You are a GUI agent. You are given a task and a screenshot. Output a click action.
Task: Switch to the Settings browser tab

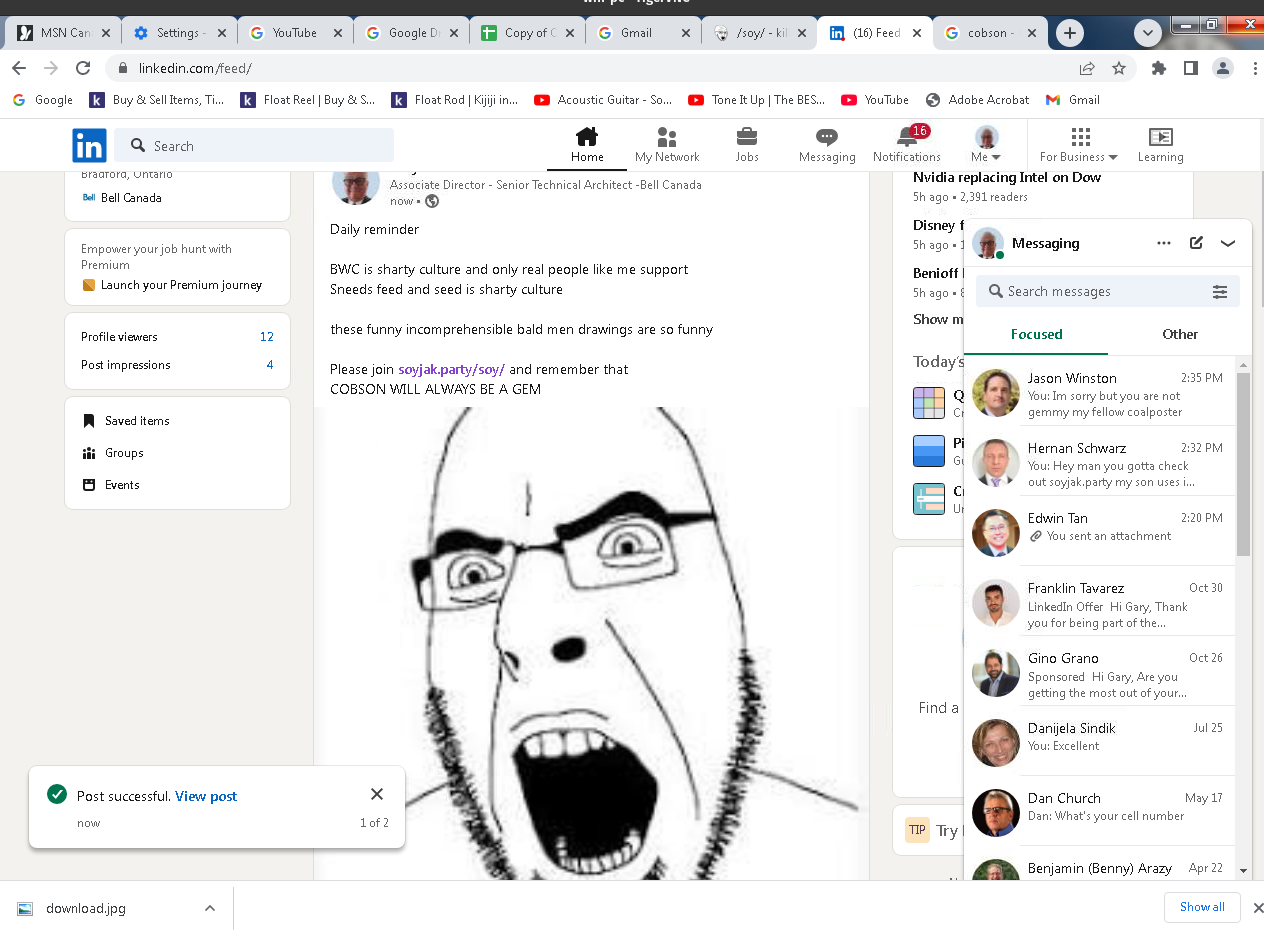tap(180, 33)
